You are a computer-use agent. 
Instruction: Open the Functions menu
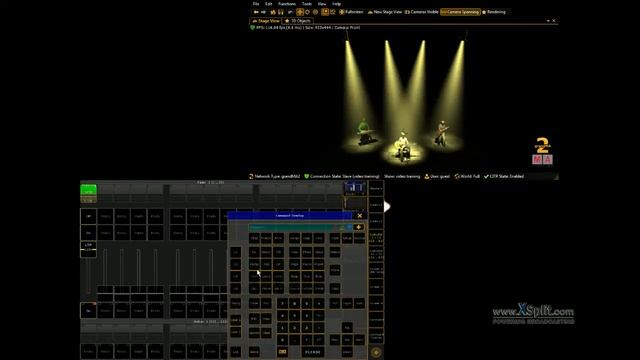[x=287, y=4]
